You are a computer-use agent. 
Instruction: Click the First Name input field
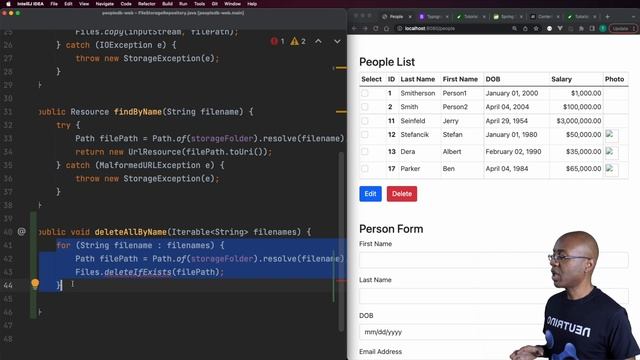tap(493, 260)
